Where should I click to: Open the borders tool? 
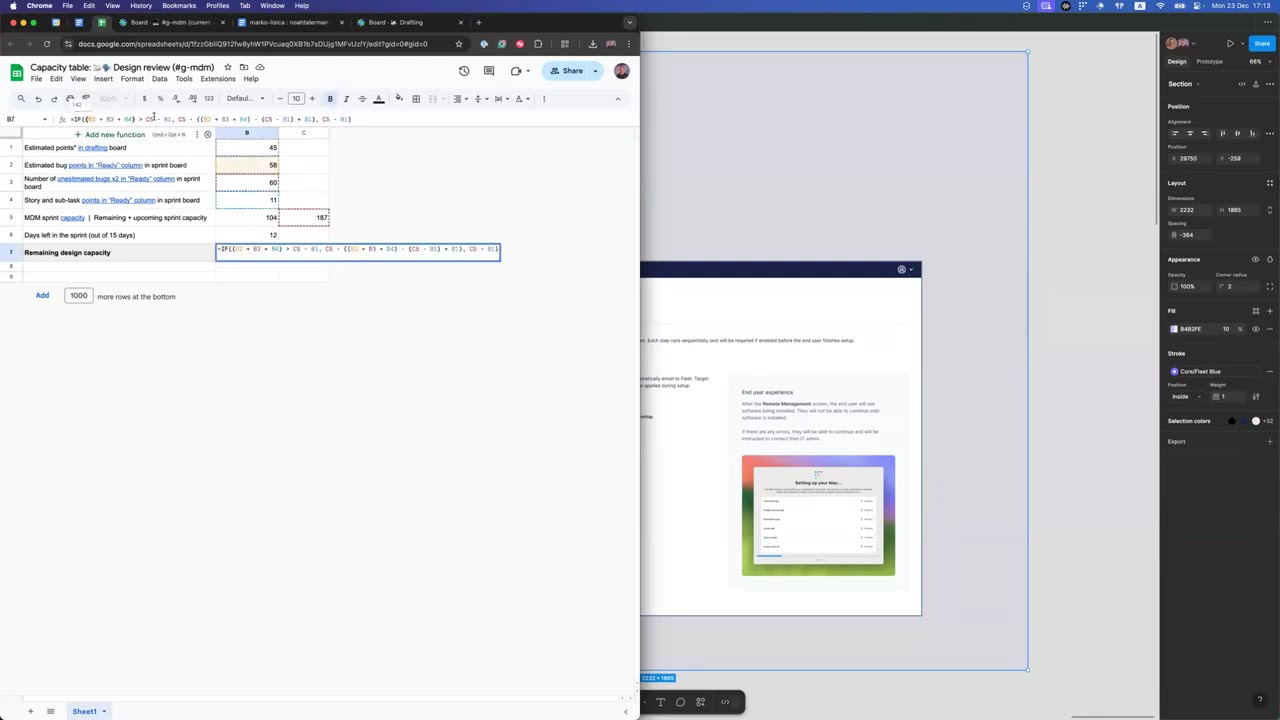pyautogui.click(x=416, y=99)
